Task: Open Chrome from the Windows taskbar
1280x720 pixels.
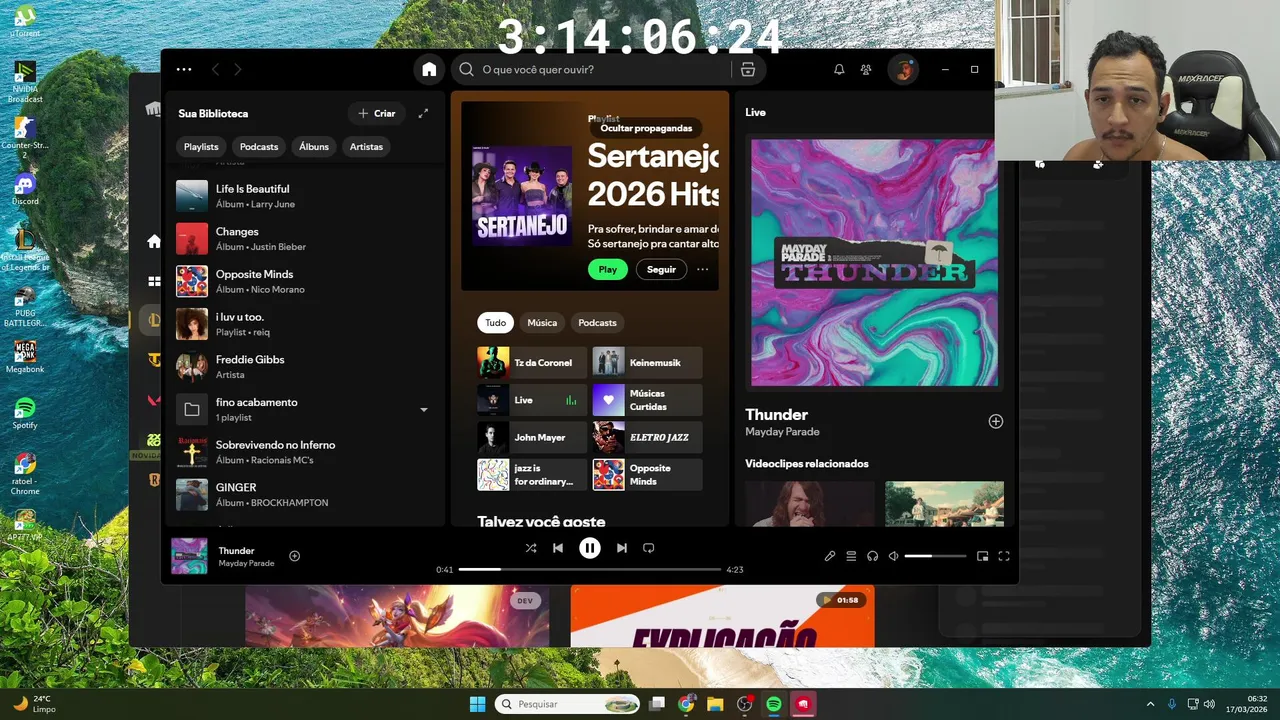Action: (x=686, y=704)
